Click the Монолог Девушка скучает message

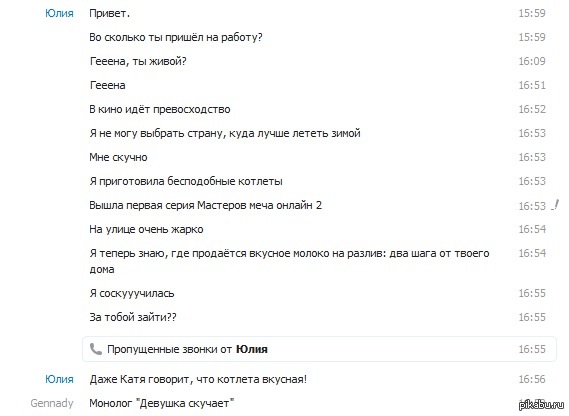click(162, 403)
